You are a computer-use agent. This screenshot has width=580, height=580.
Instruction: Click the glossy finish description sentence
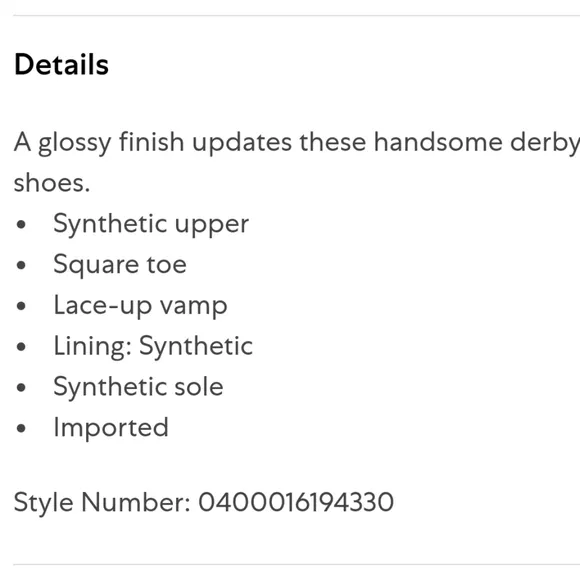pos(297,163)
